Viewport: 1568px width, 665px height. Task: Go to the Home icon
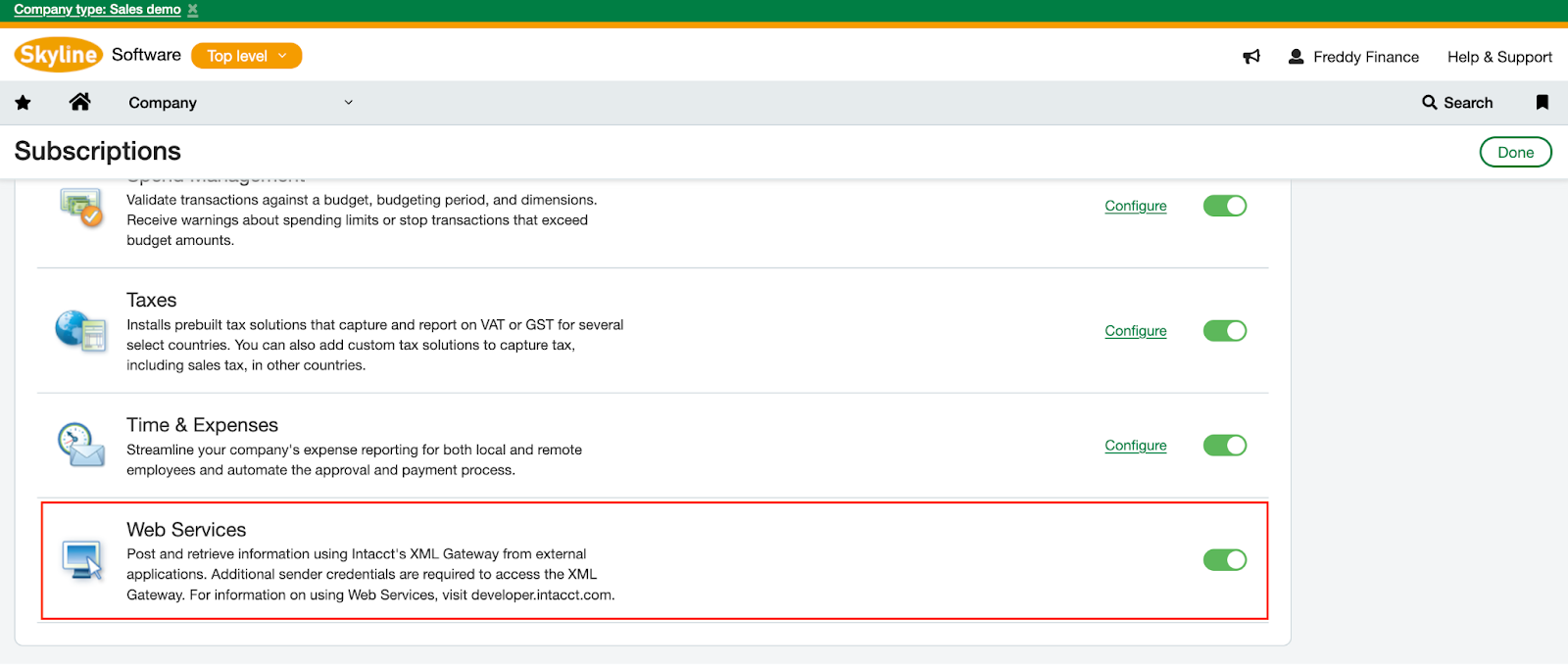[x=80, y=102]
